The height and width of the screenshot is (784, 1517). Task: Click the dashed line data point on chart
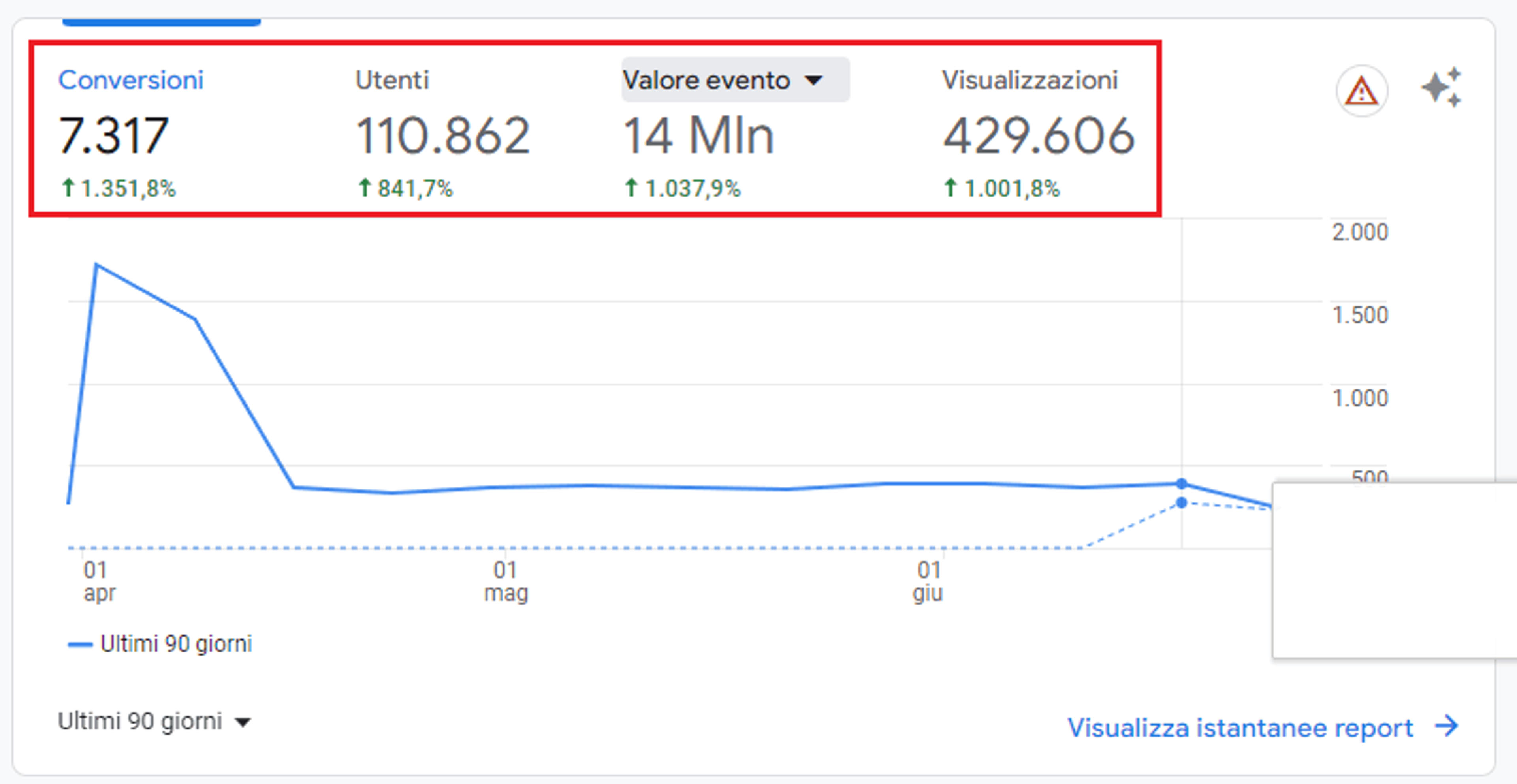tap(1181, 503)
